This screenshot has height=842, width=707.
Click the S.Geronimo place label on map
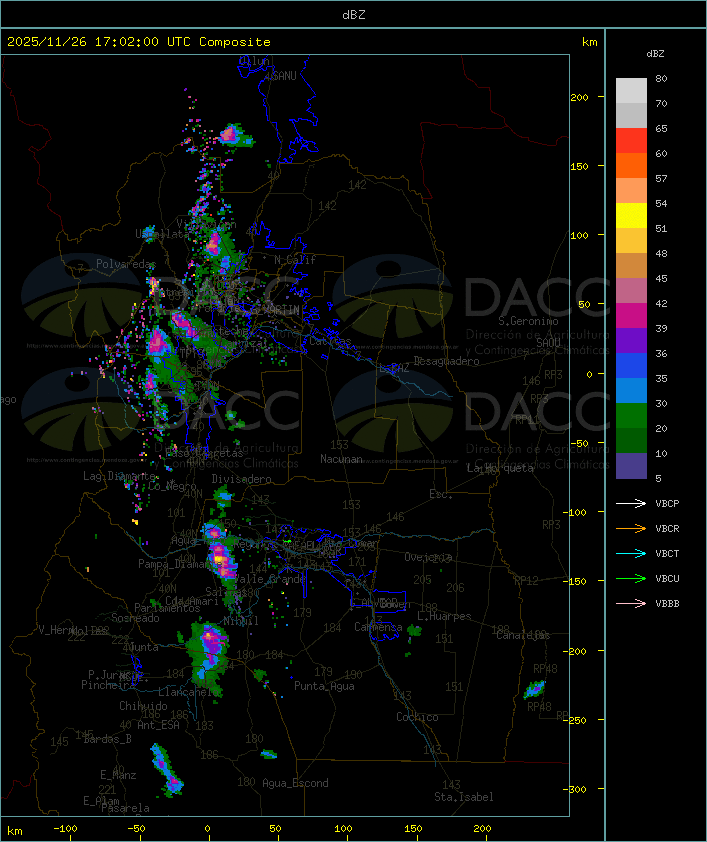tap(528, 321)
